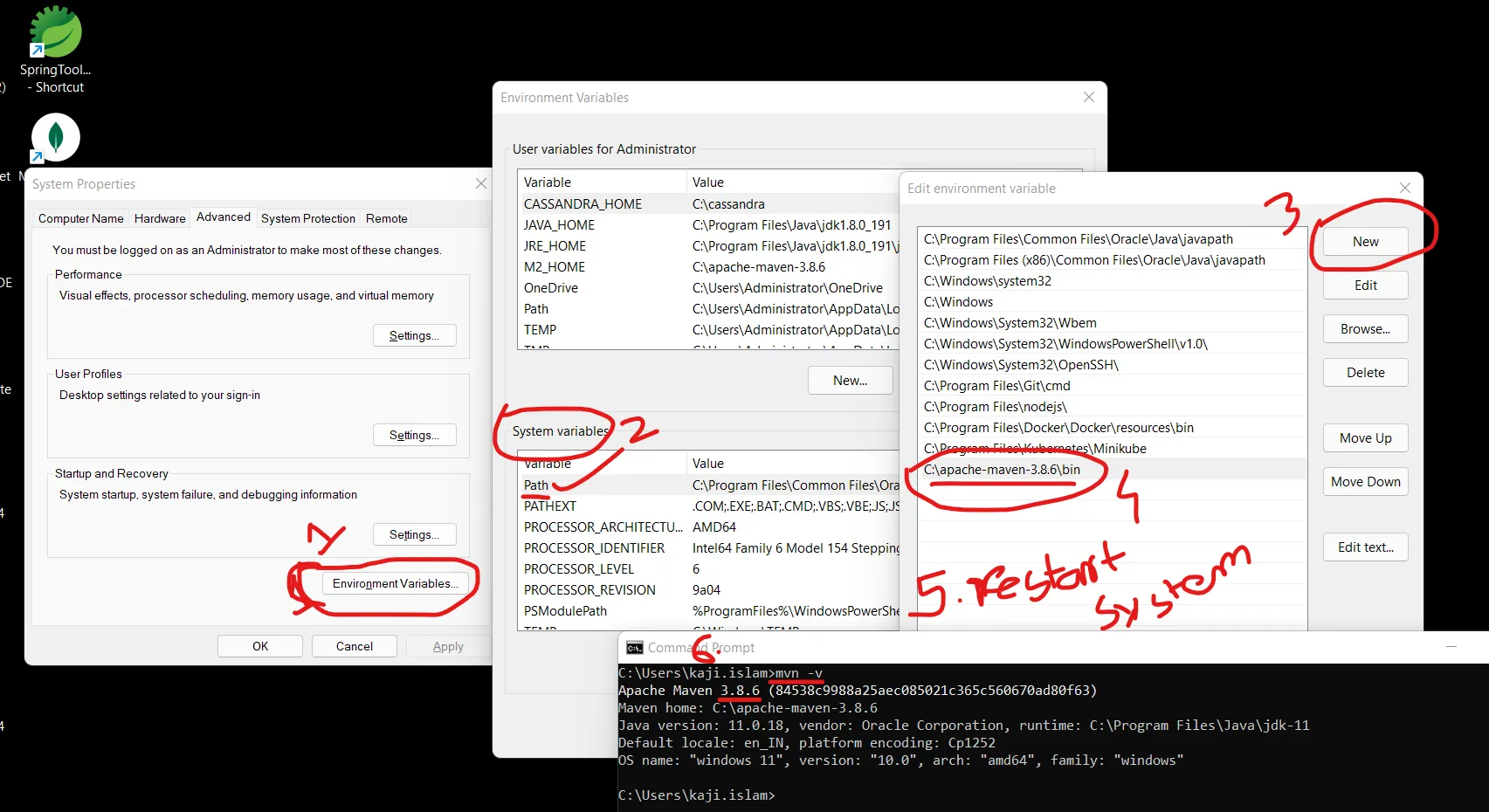This screenshot has width=1489, height=812.
Task: Cancel the System Properties dialog
Action: click(355, 646)
